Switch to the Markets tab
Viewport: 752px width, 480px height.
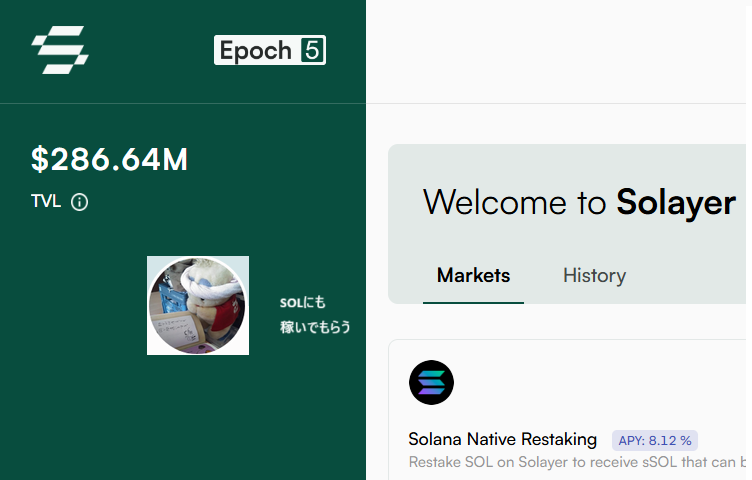point(473,275)
